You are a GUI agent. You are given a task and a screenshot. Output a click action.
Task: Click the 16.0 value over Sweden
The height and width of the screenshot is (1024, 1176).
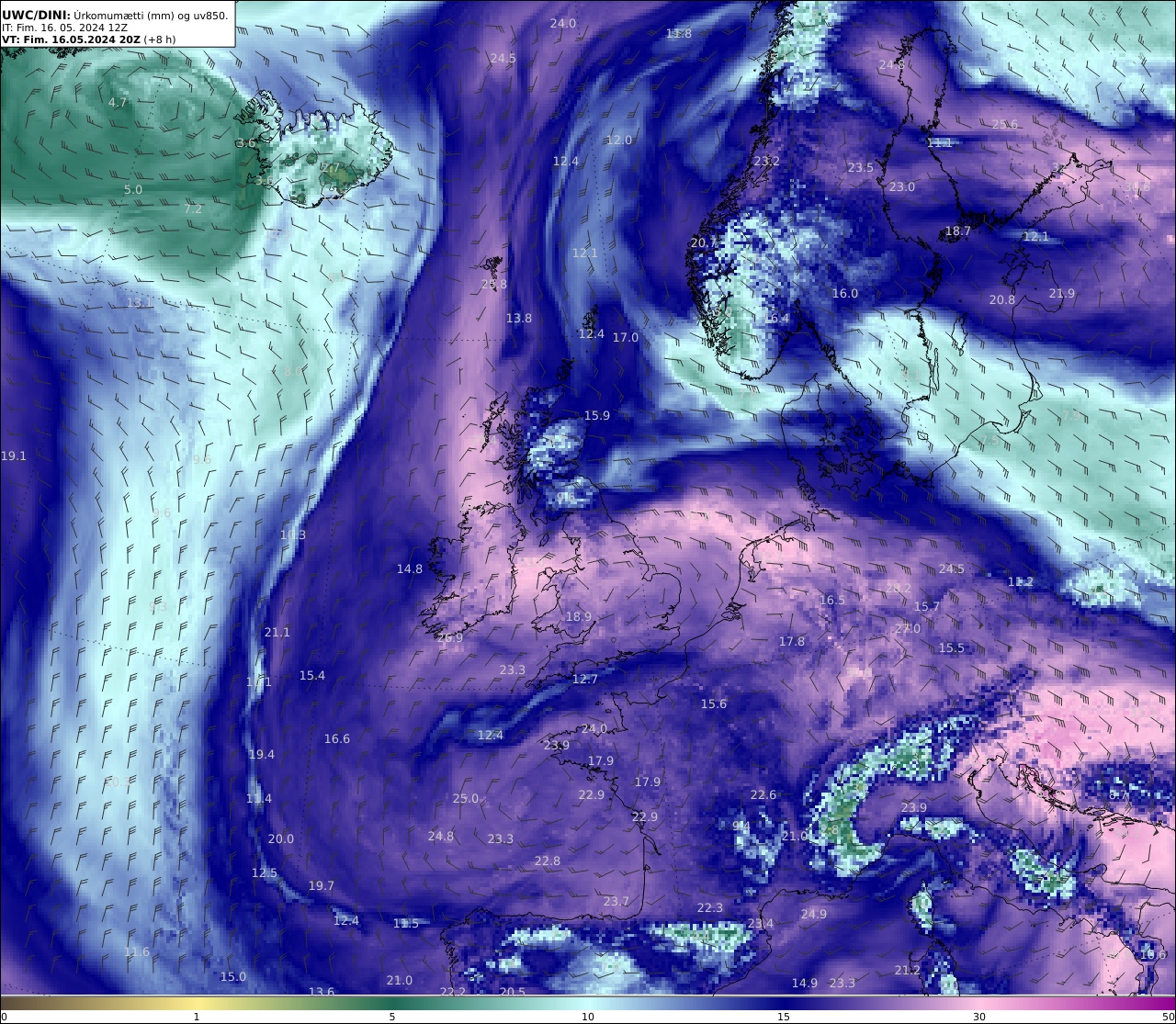(x=845, y=293)
